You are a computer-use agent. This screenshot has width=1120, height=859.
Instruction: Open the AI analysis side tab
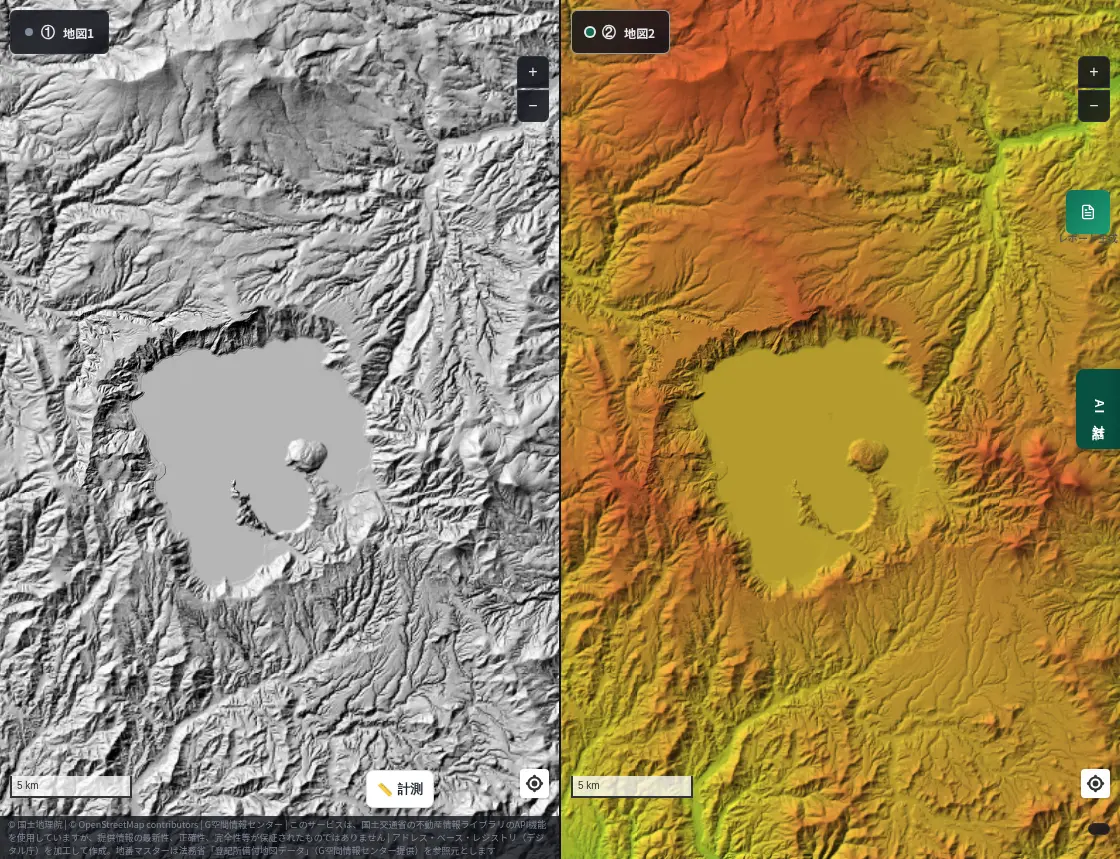[1098, 409]
